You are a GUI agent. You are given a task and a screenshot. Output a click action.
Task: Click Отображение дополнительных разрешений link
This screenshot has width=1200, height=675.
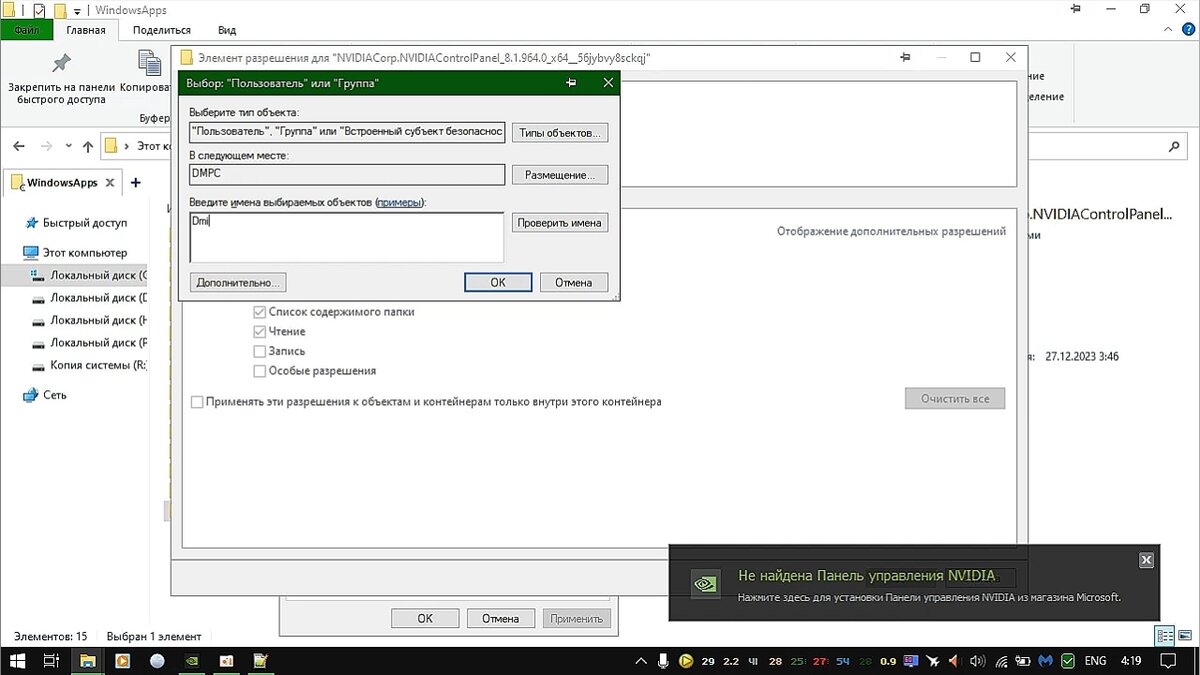click(x=891, y=231)
